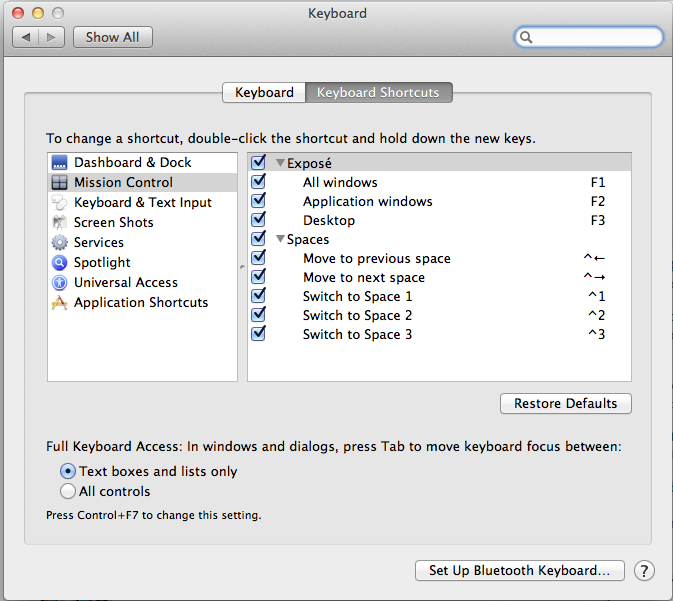Collapse the Spaces disclosure triangle
The height and width of the screenshot is (601, 673).
(x=280, y=239)
